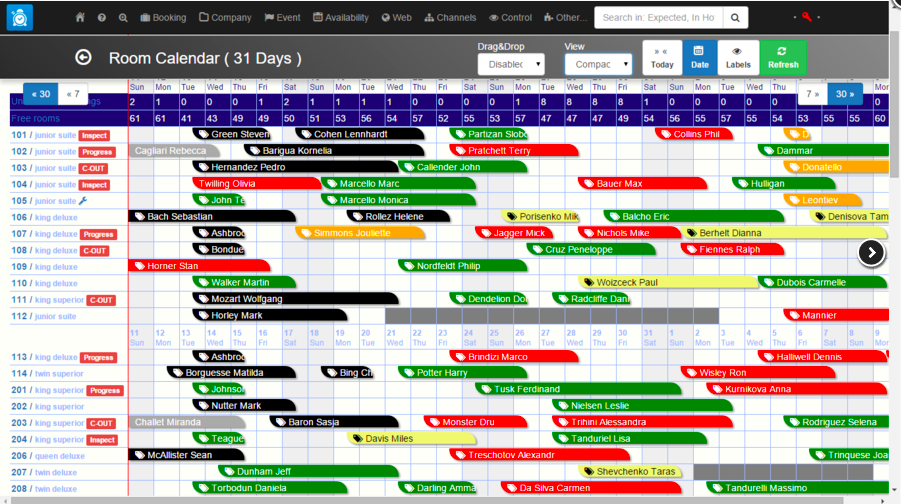Go to the home icon
901x504 pixels.
pyautogui.click(x=80, y=17)
